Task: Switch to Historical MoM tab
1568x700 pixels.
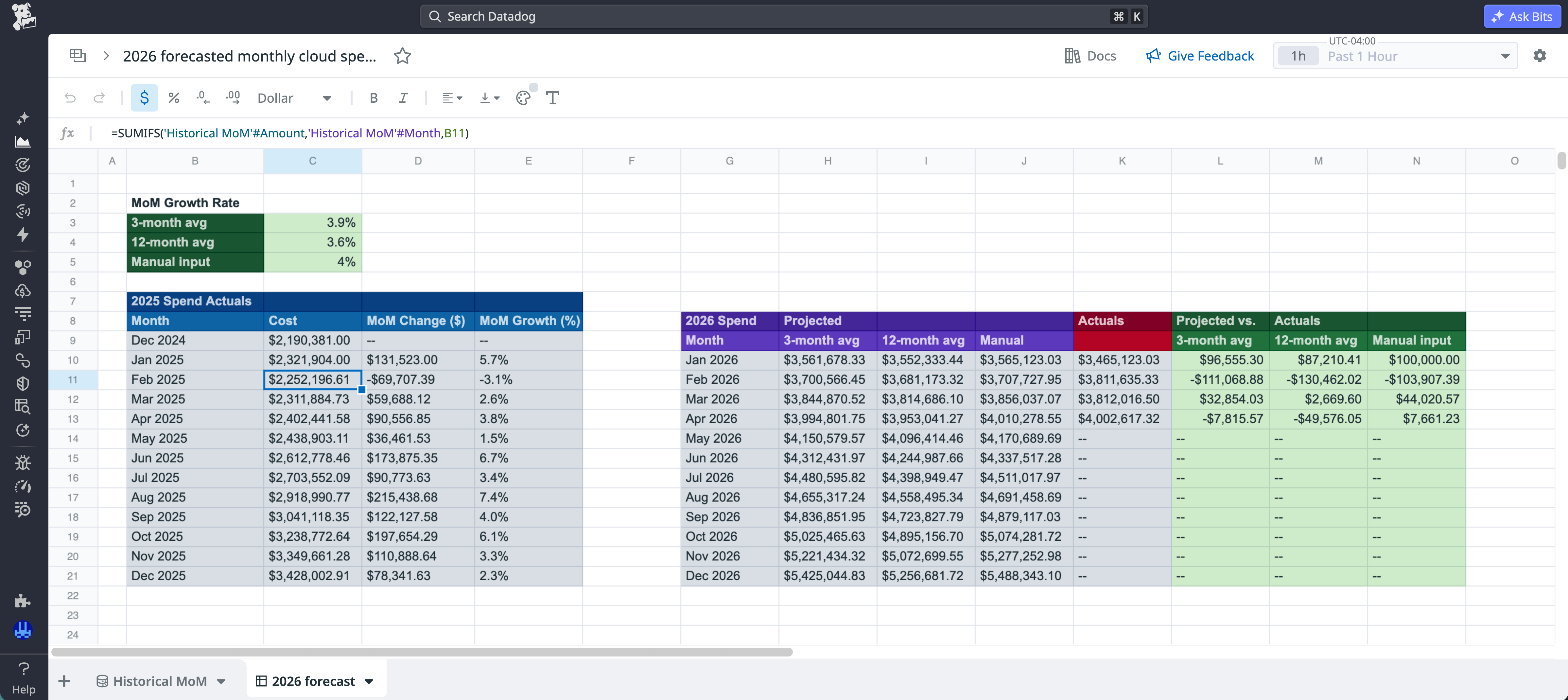Action: click(x=152, y=681)
